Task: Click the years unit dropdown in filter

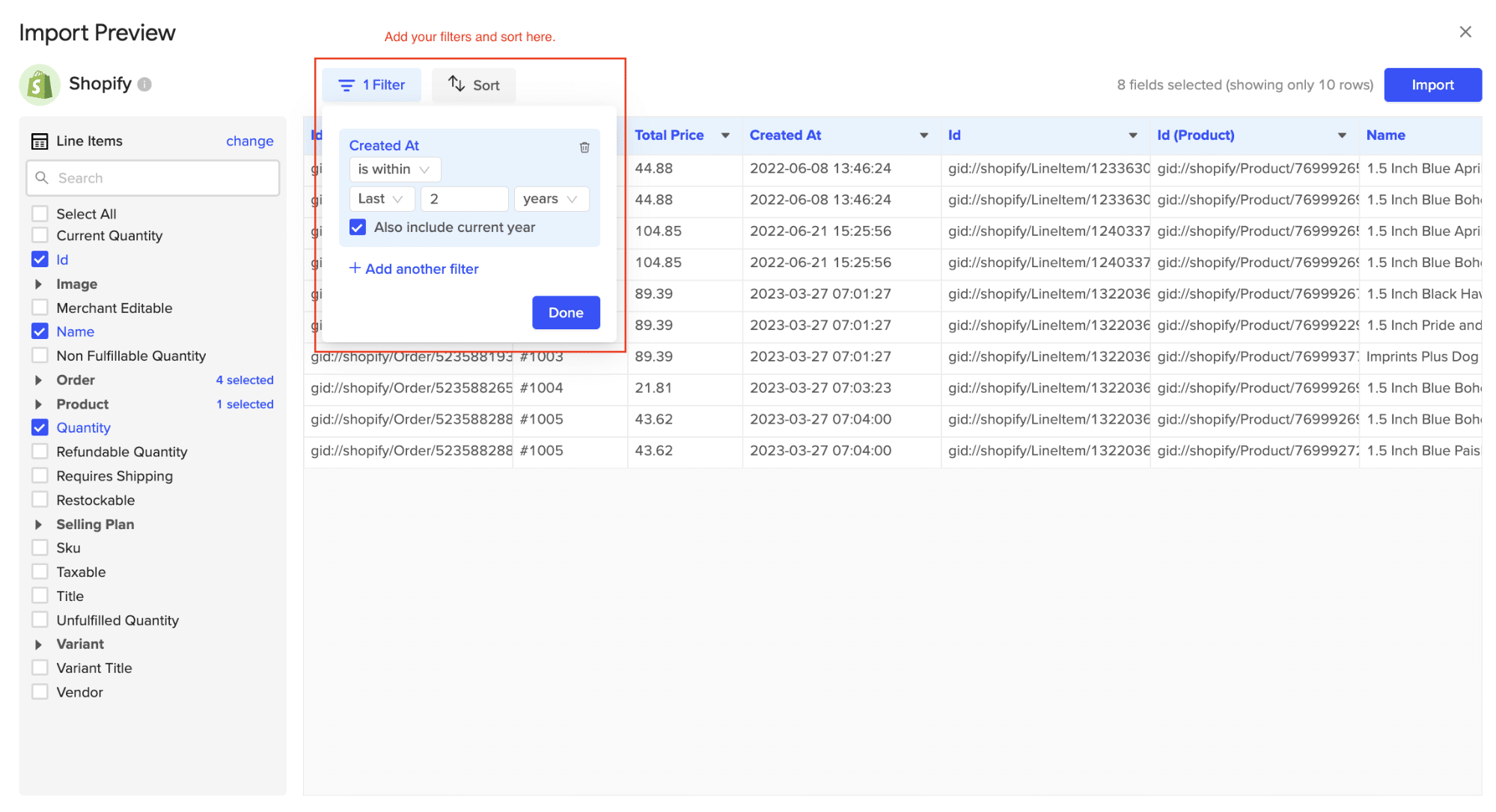Action: coord(548,198)
